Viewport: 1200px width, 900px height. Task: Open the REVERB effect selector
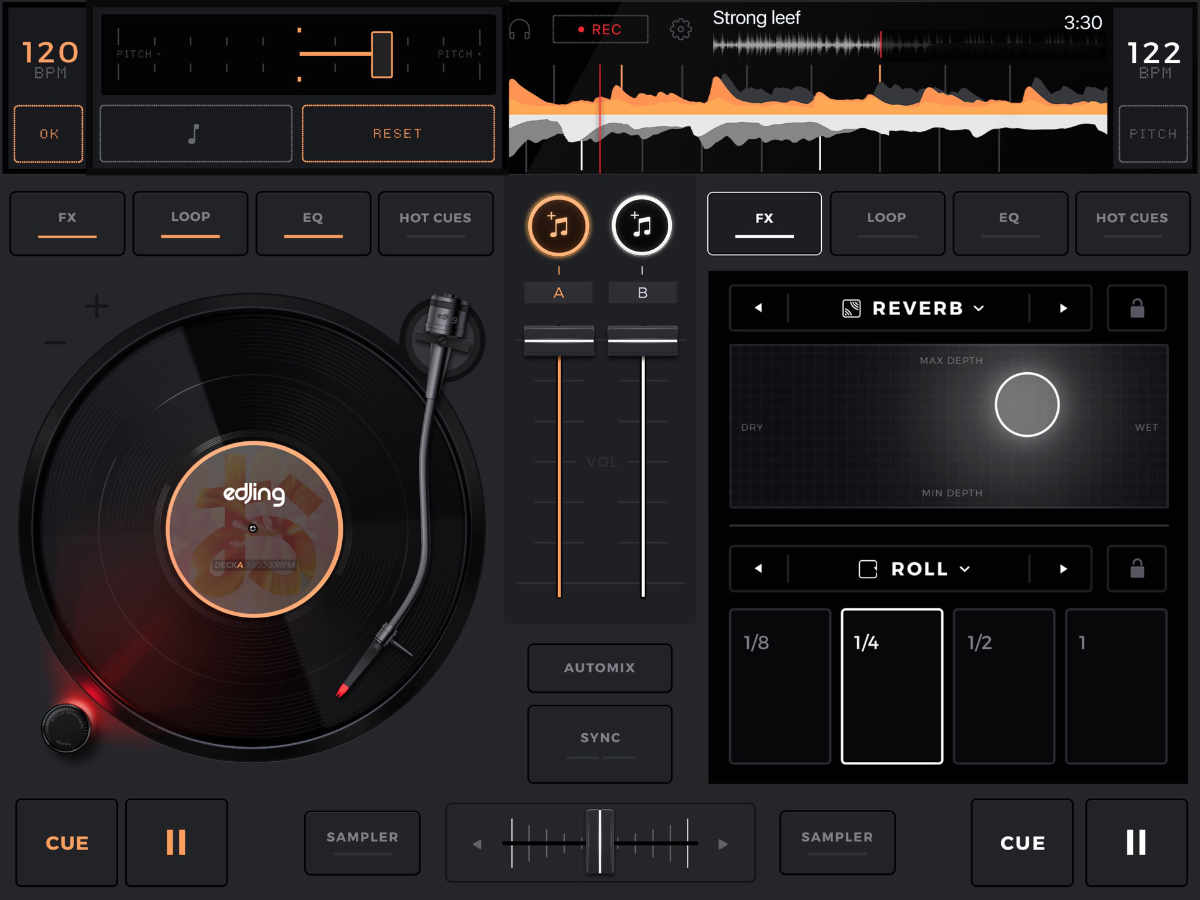pos(911,308)
